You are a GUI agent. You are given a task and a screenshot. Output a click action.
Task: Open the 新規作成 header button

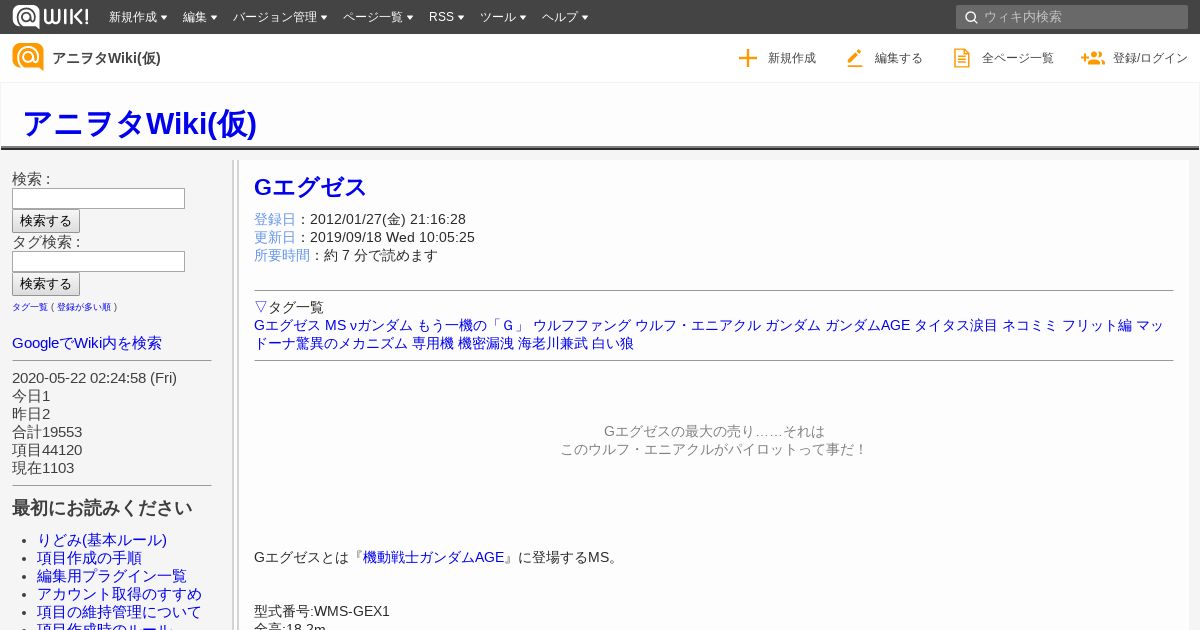777,58
